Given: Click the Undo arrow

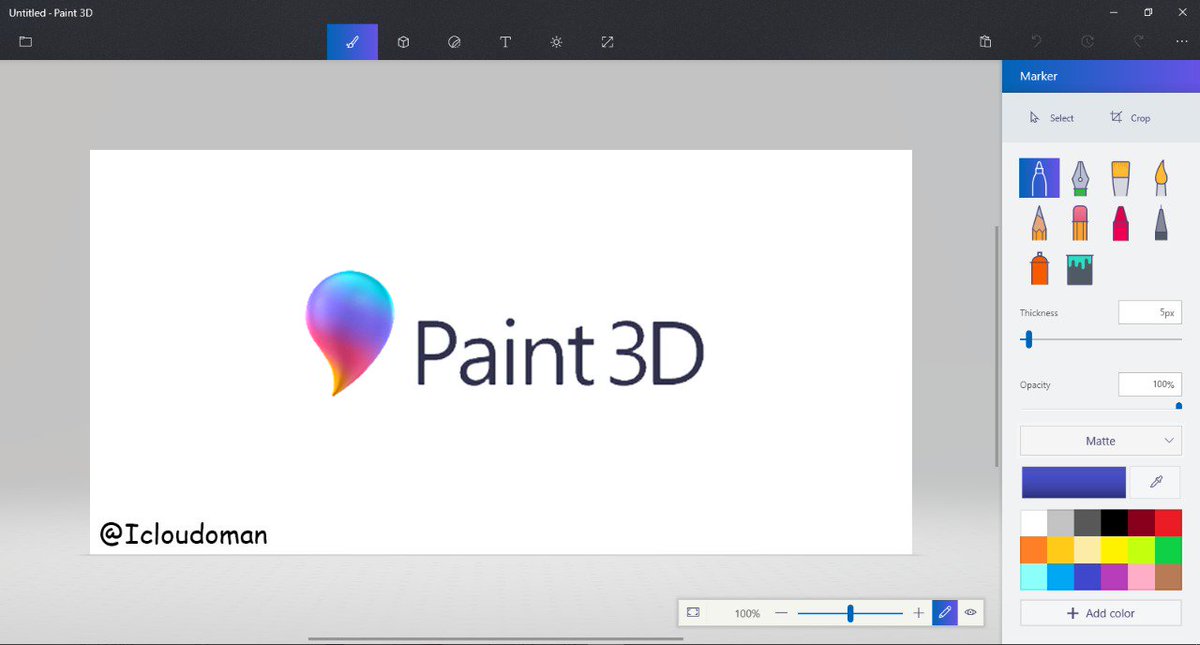Looking at the screenshot, I should [1036, 42].
